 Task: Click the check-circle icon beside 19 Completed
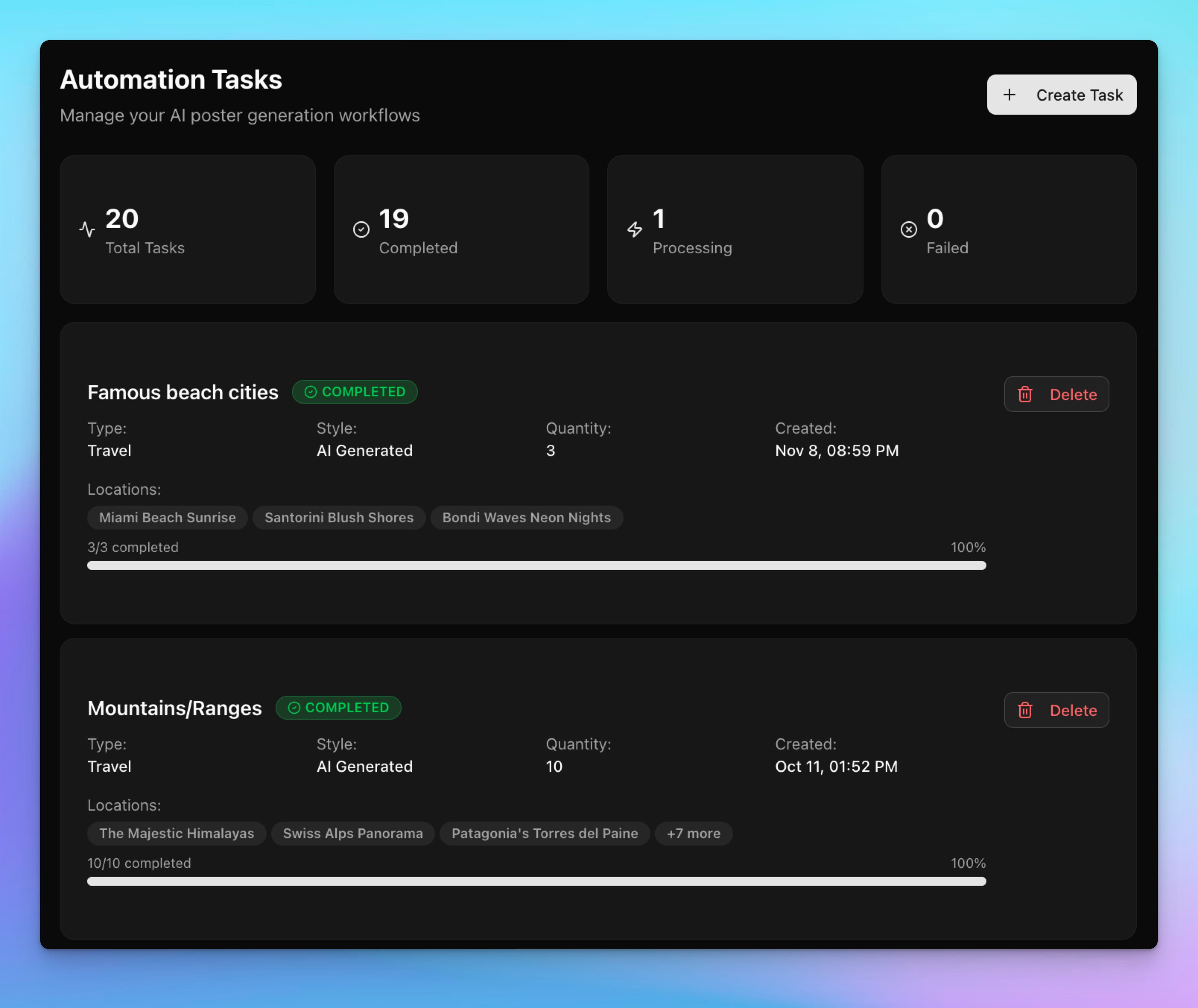click(x=361, y=229)
